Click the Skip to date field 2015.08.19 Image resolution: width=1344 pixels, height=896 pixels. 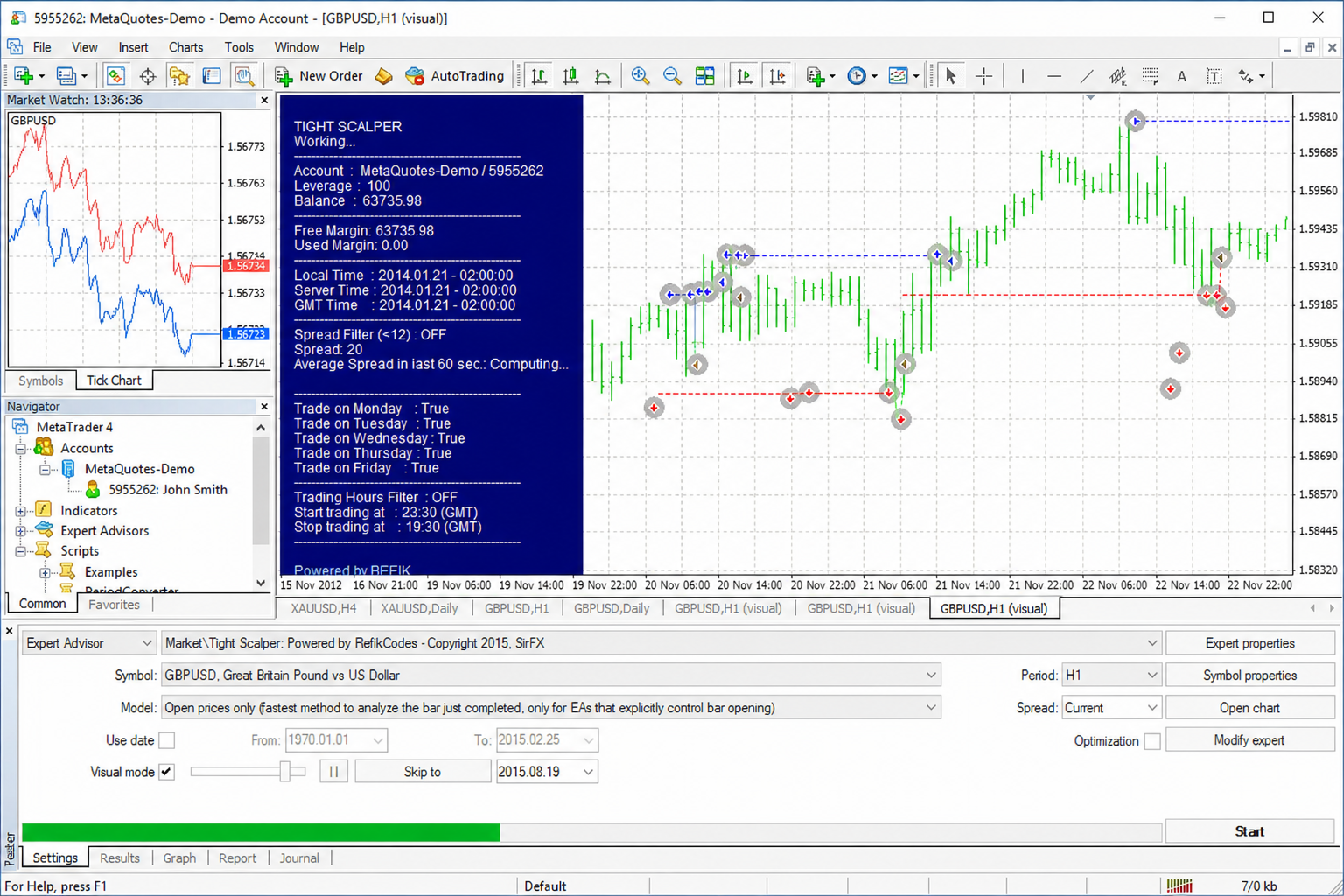click(x=547, y=772)
